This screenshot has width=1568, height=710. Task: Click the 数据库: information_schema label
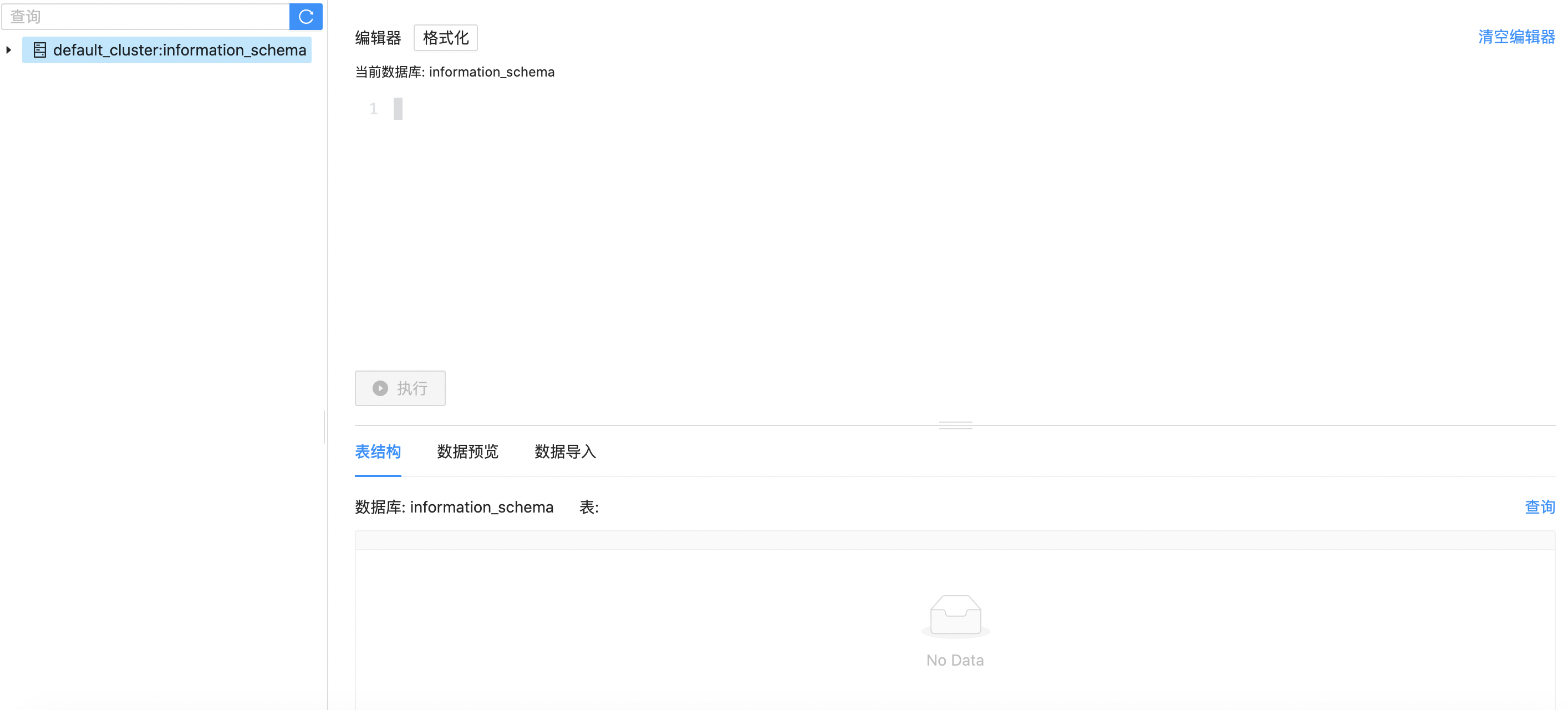pyautogui.click(x=454, y=507)
